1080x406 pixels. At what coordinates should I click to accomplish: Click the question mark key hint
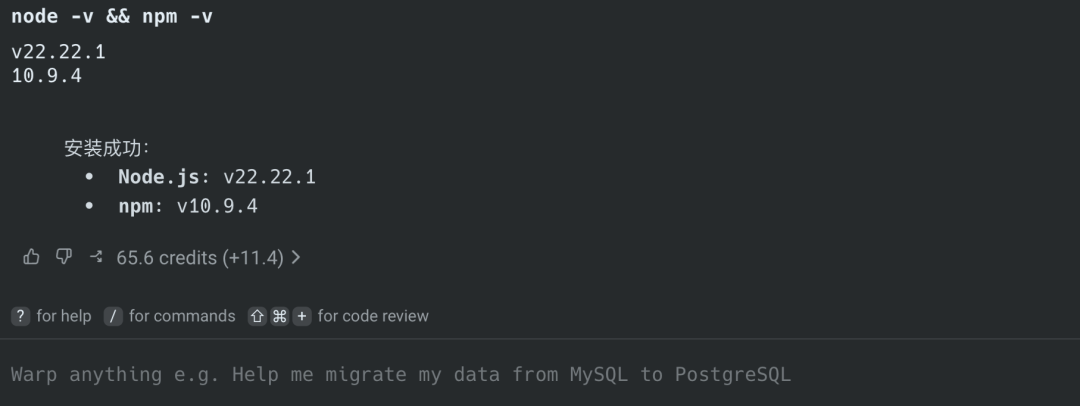pyautogui.click(x=20, y=316)
